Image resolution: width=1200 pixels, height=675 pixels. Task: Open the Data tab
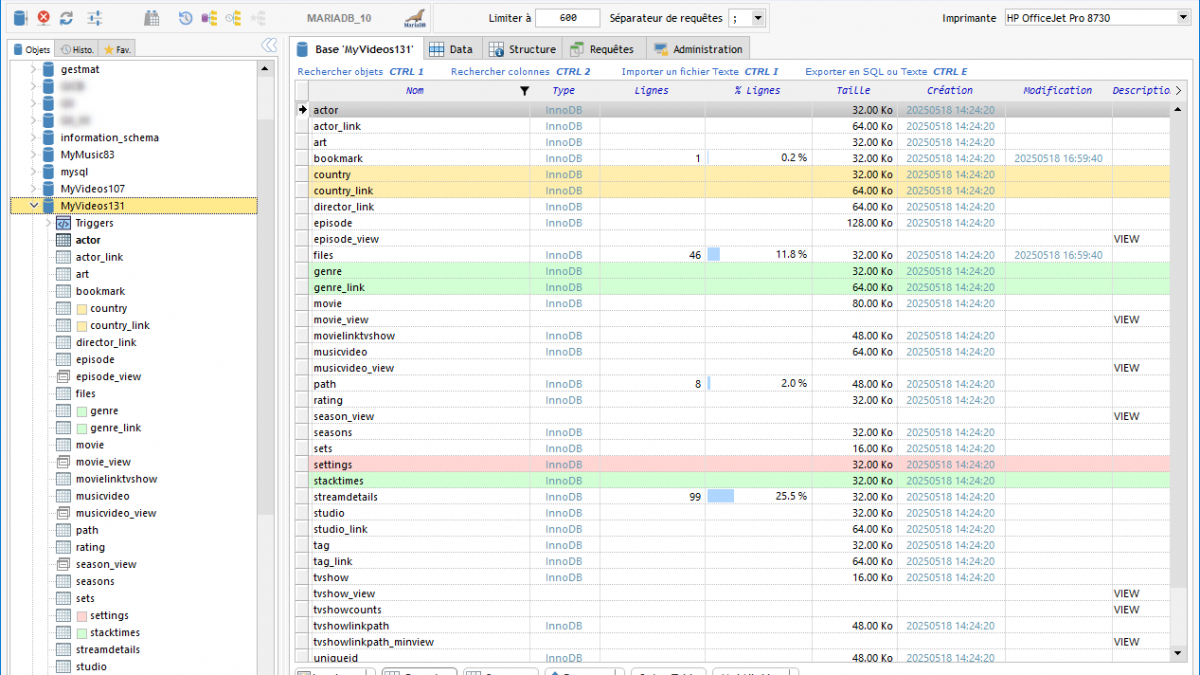coord(451,49)
